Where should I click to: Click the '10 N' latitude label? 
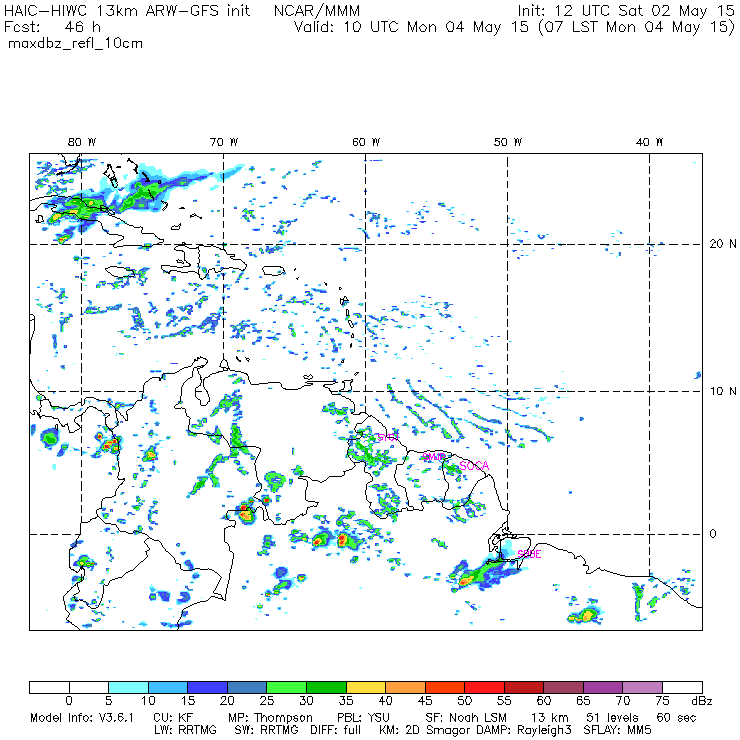pyautogui.click(x=723, y=391)
